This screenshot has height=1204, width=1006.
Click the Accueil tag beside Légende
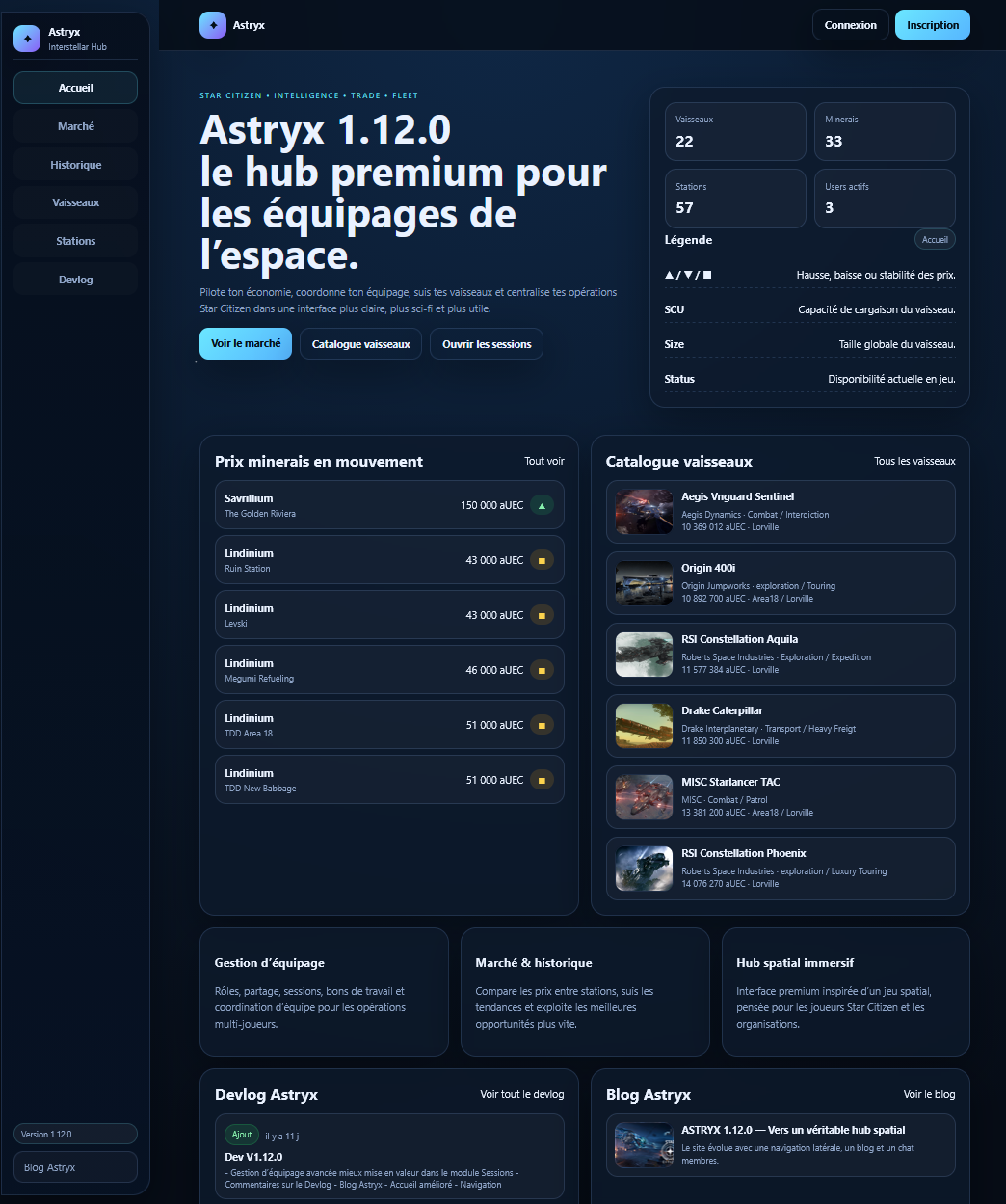935,240
